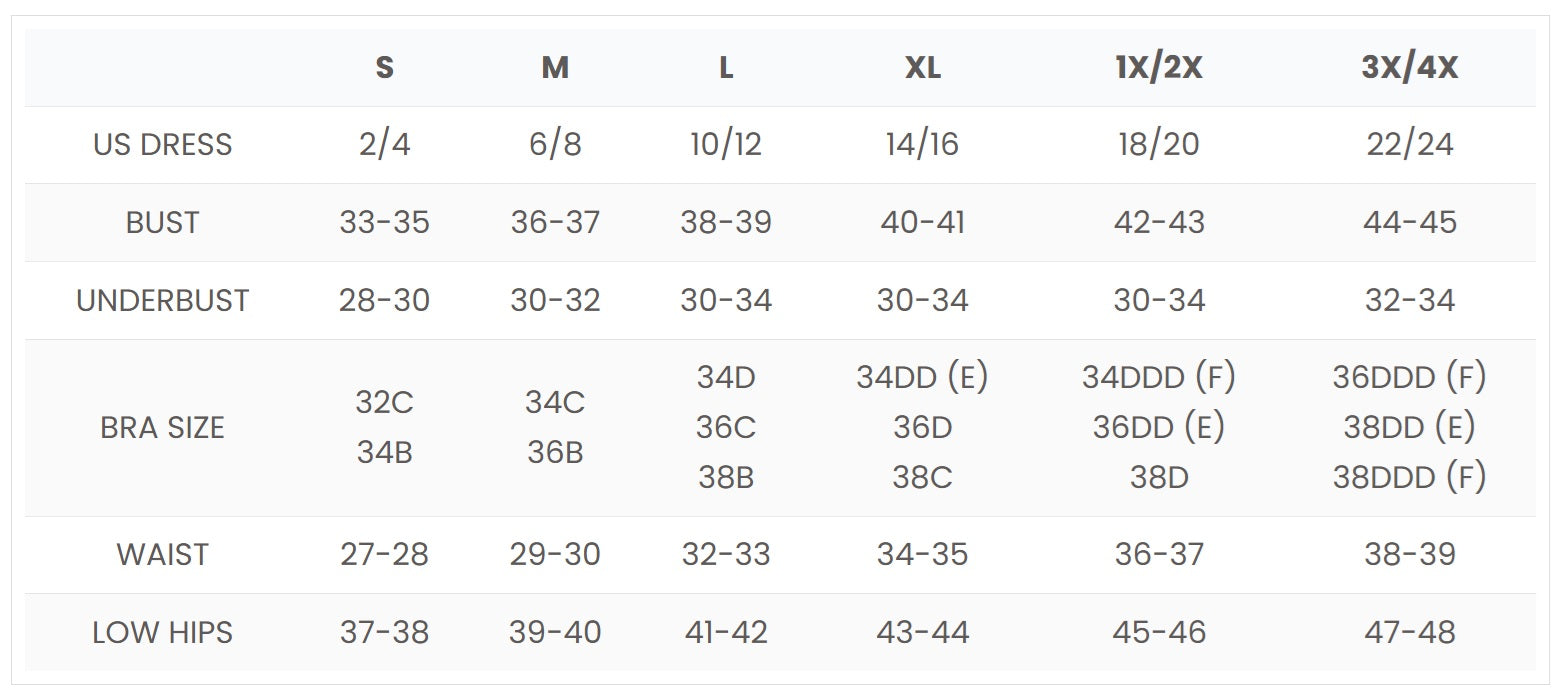Image resolution: width=1556 pixels, height=691 pixels.
Task: Click US dress size 10/12 cell
Action: point(726,145)
